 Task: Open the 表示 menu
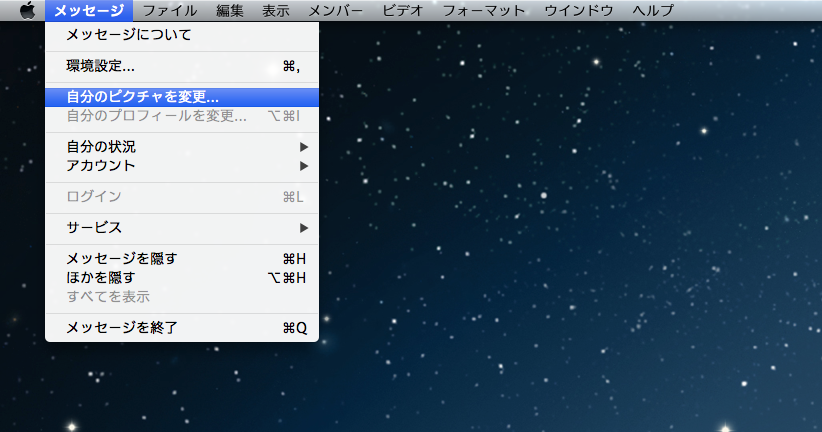pyautogui.click(x=276, y=10)
